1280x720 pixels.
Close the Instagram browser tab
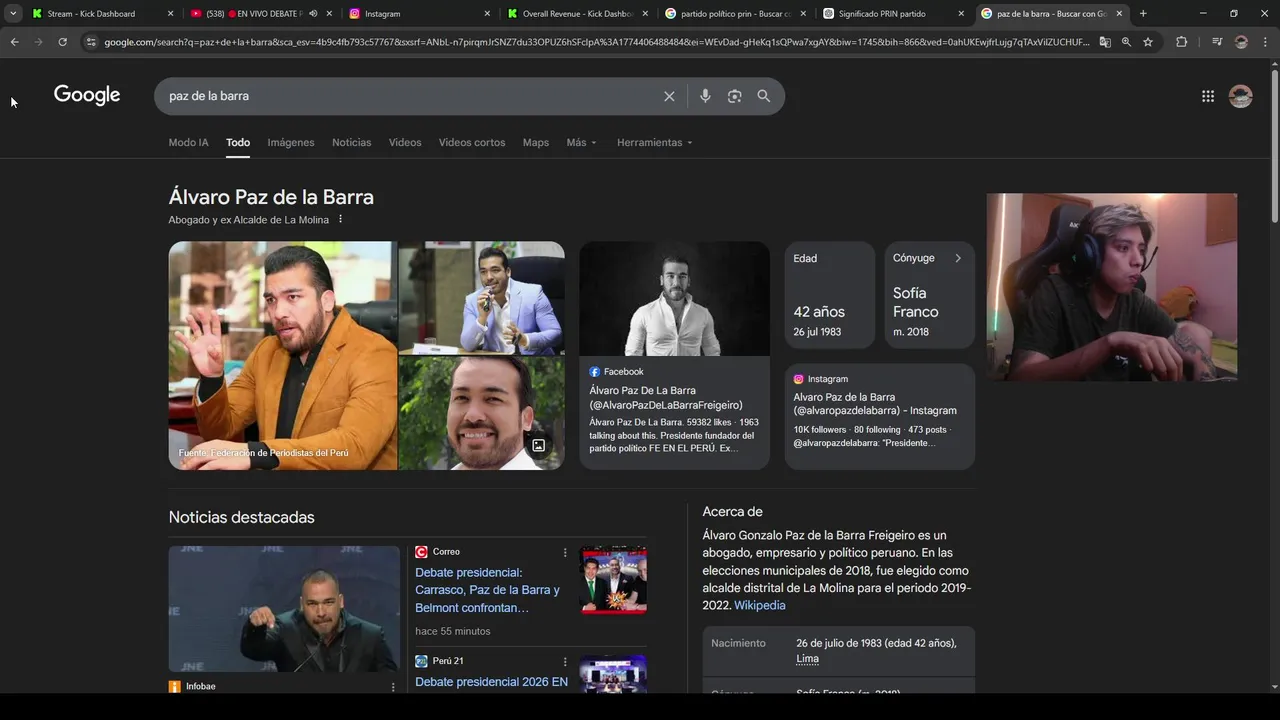[x=487, y=14]
